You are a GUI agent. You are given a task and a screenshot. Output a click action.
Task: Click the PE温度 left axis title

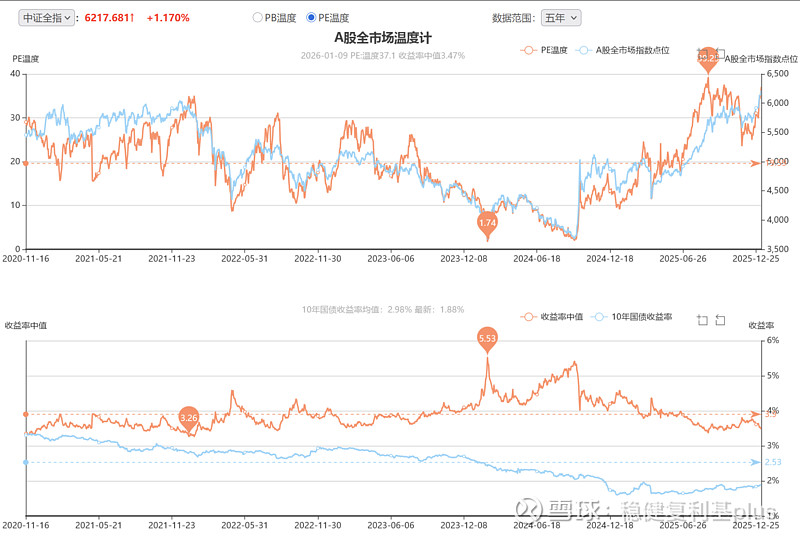coord(26,59)
